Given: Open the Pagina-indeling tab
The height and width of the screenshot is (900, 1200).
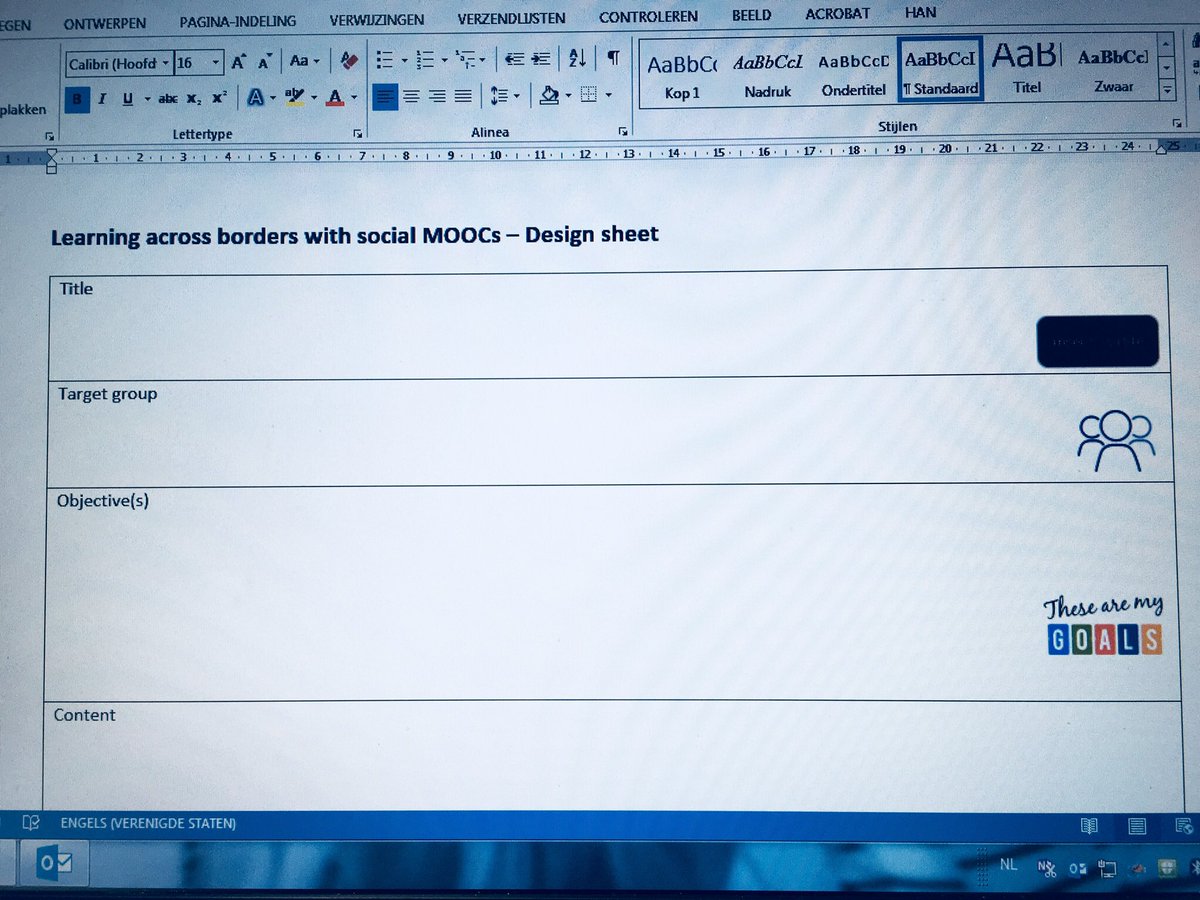Looking at the screenshot, I should coord(238,21).
